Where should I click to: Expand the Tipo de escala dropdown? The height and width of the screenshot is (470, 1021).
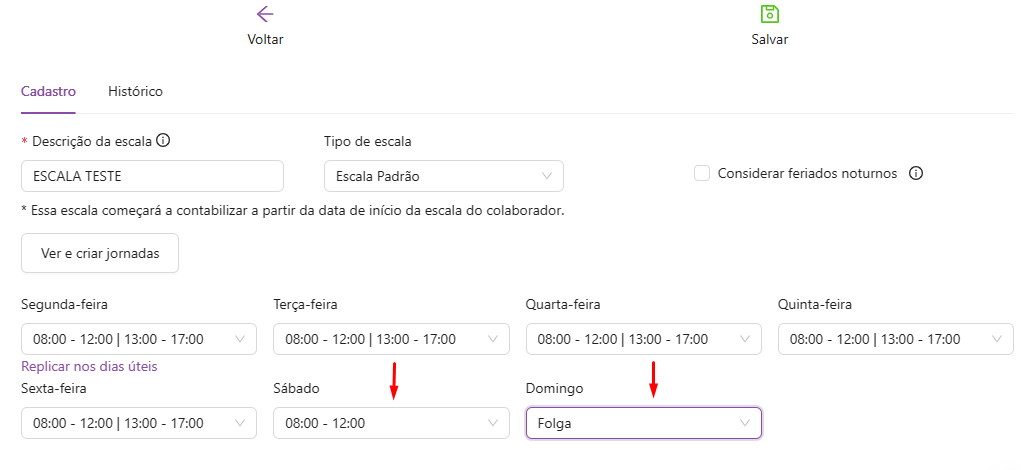click(443, 176)
